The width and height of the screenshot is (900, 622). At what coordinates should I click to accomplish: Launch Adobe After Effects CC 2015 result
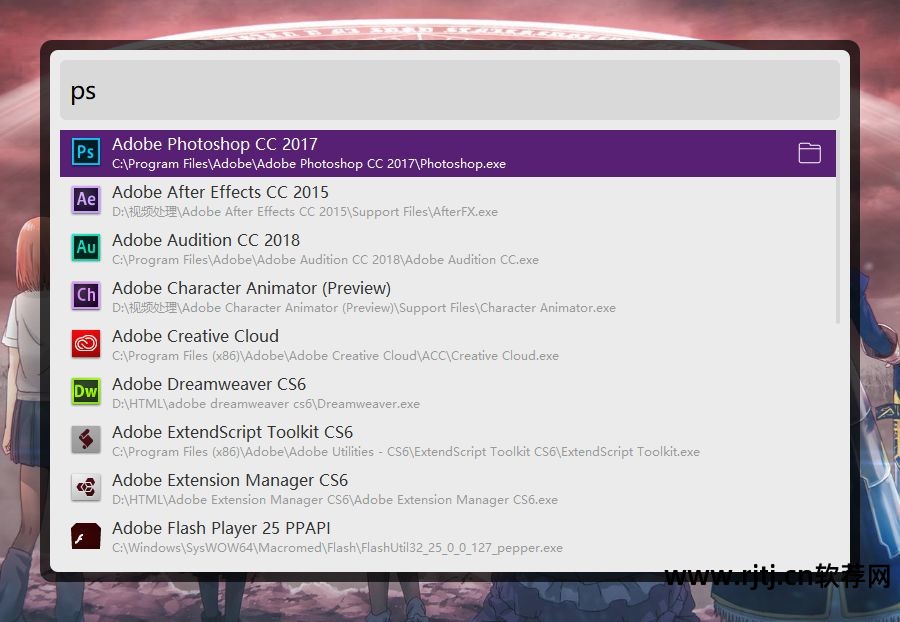coord(220,192)
